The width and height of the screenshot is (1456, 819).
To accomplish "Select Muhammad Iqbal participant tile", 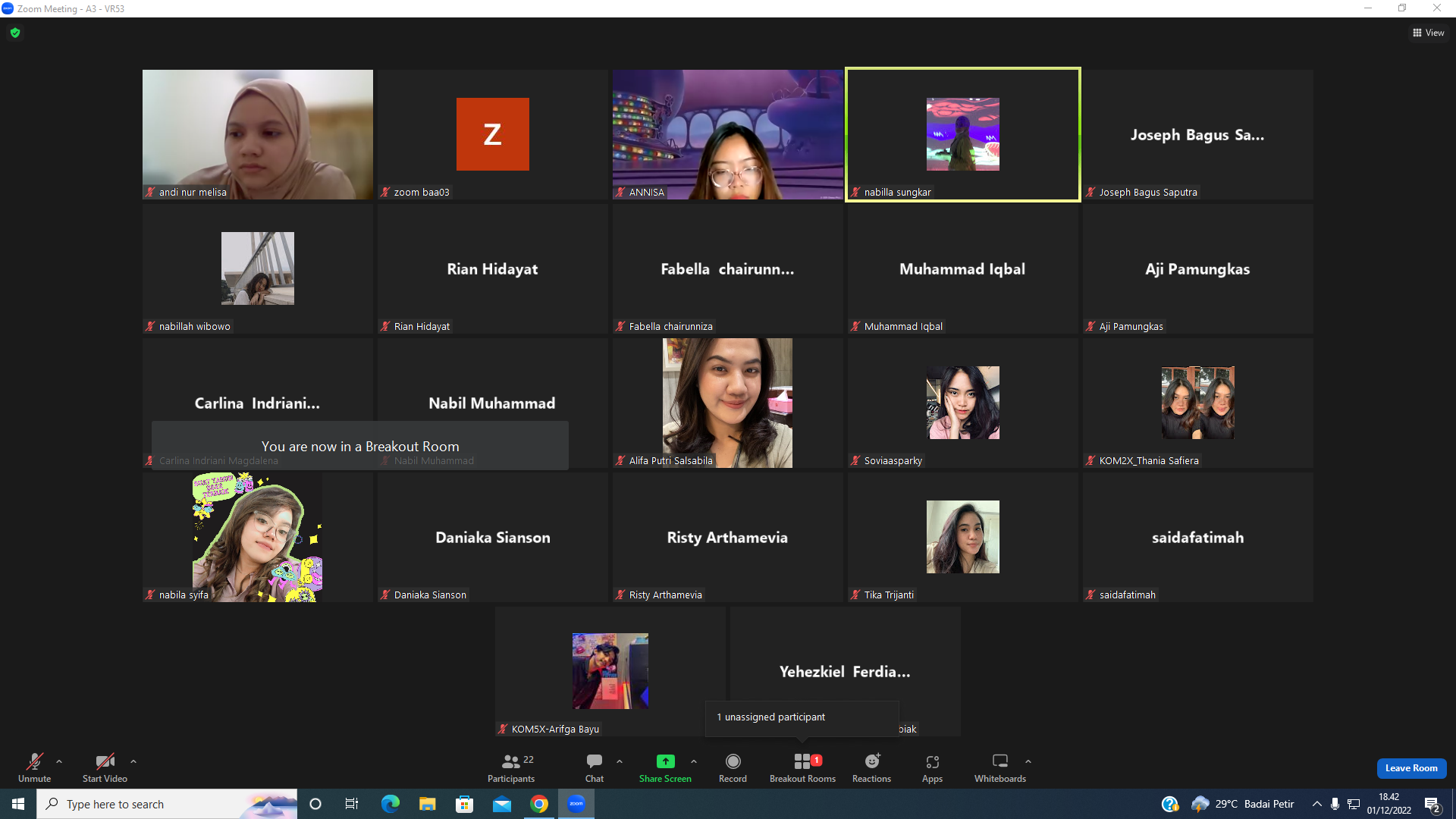I will click(x=963, y=268).
